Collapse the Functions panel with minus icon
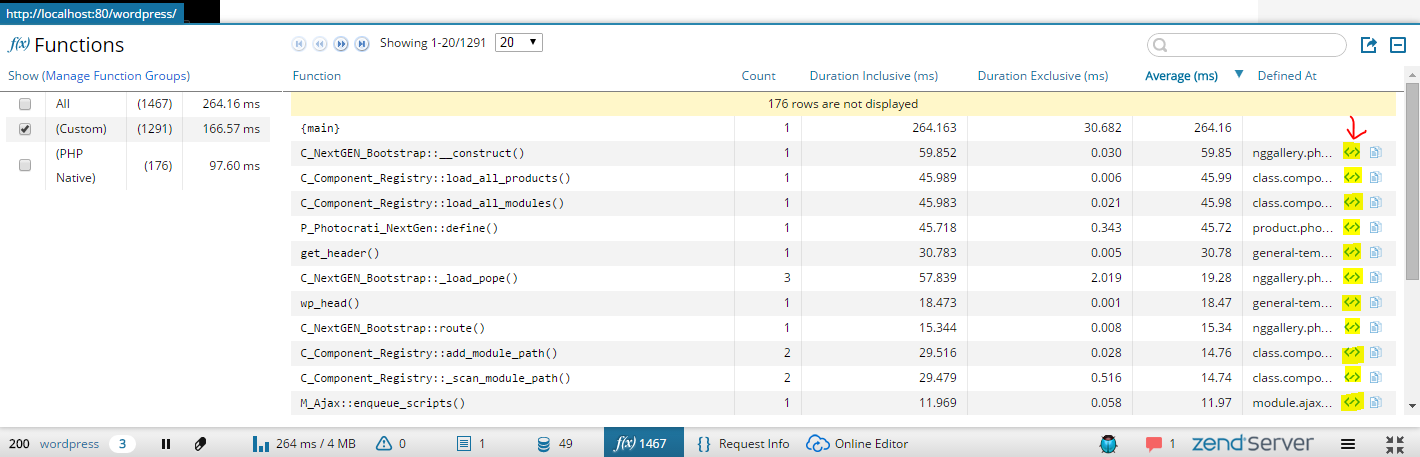Screen dimensions: 1420x457 [x=1398, y=45]
